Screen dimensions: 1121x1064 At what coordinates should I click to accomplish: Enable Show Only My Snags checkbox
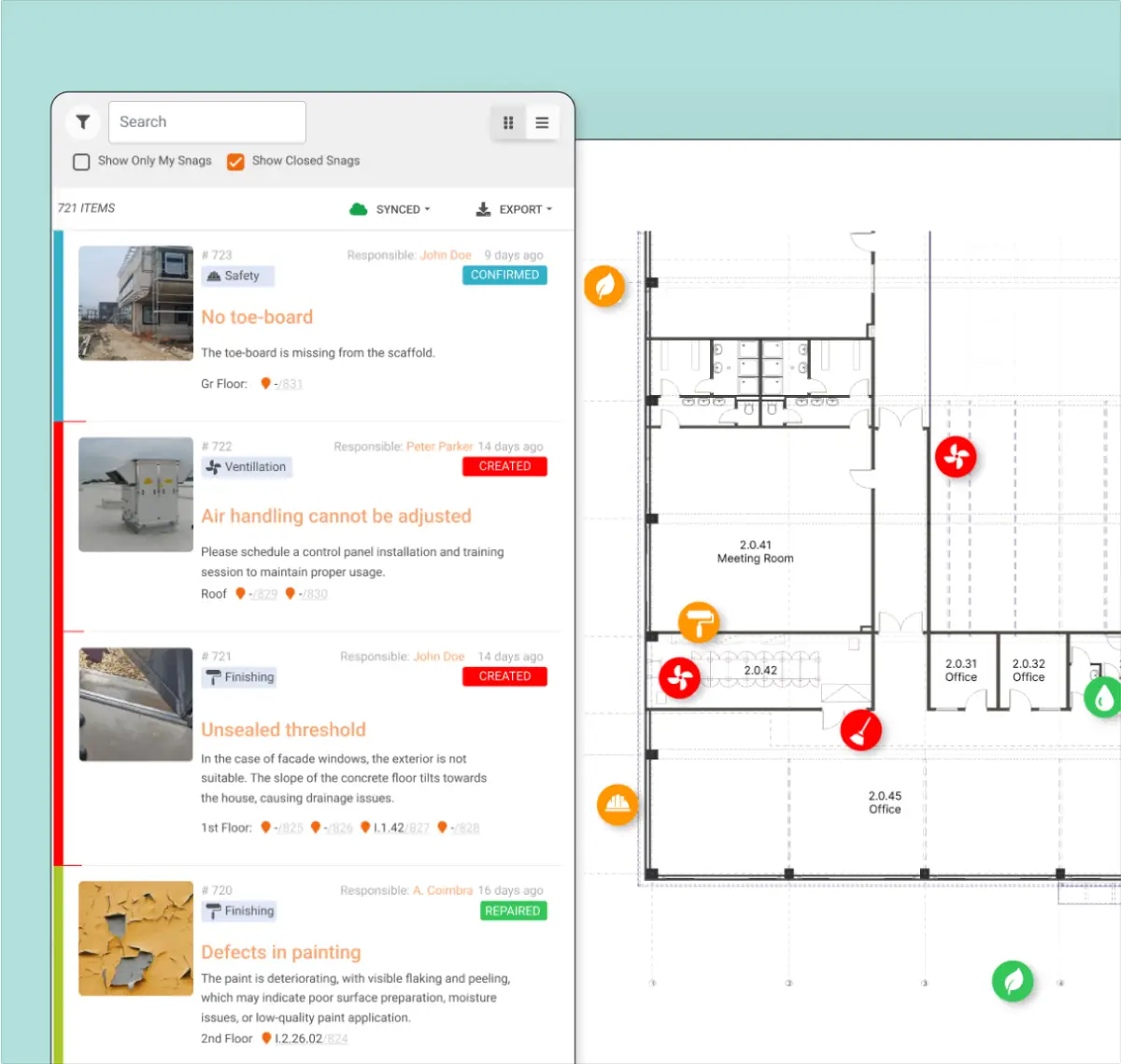(x=81, y=162)
